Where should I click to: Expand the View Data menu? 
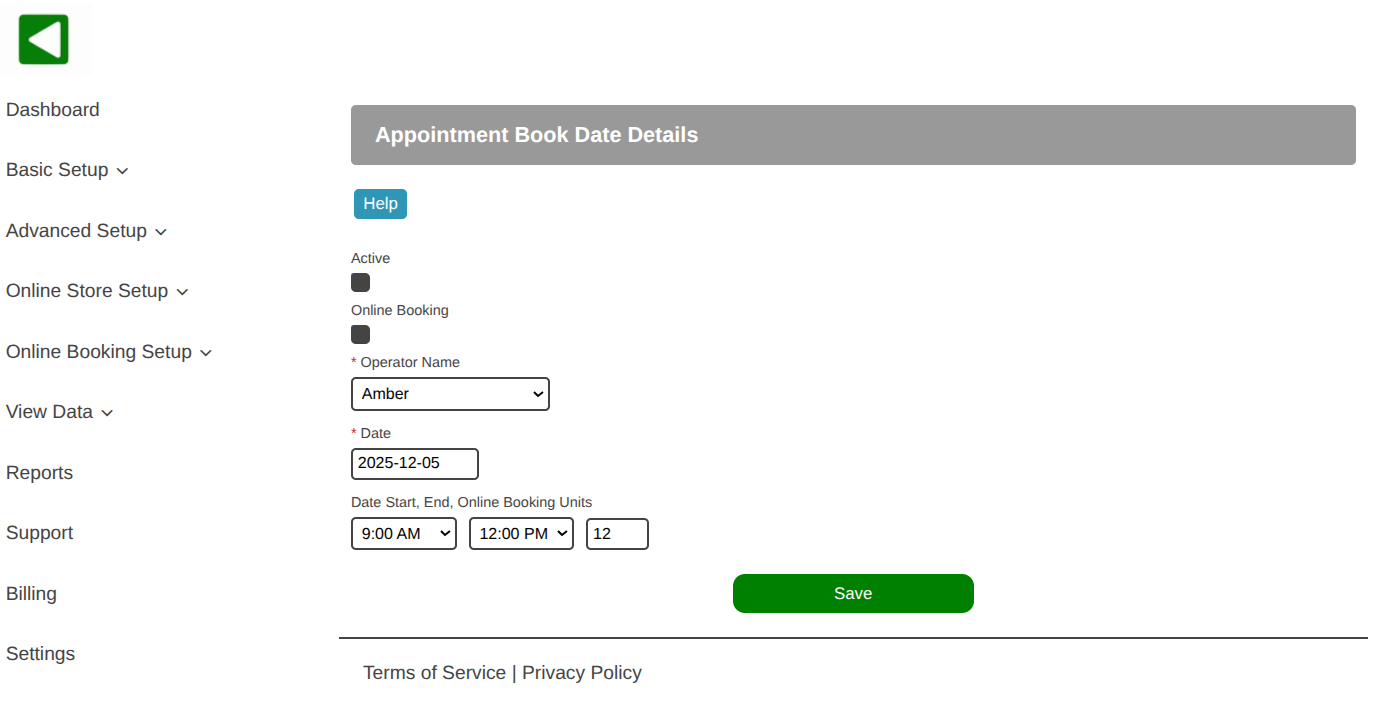[x=59, y=412]
